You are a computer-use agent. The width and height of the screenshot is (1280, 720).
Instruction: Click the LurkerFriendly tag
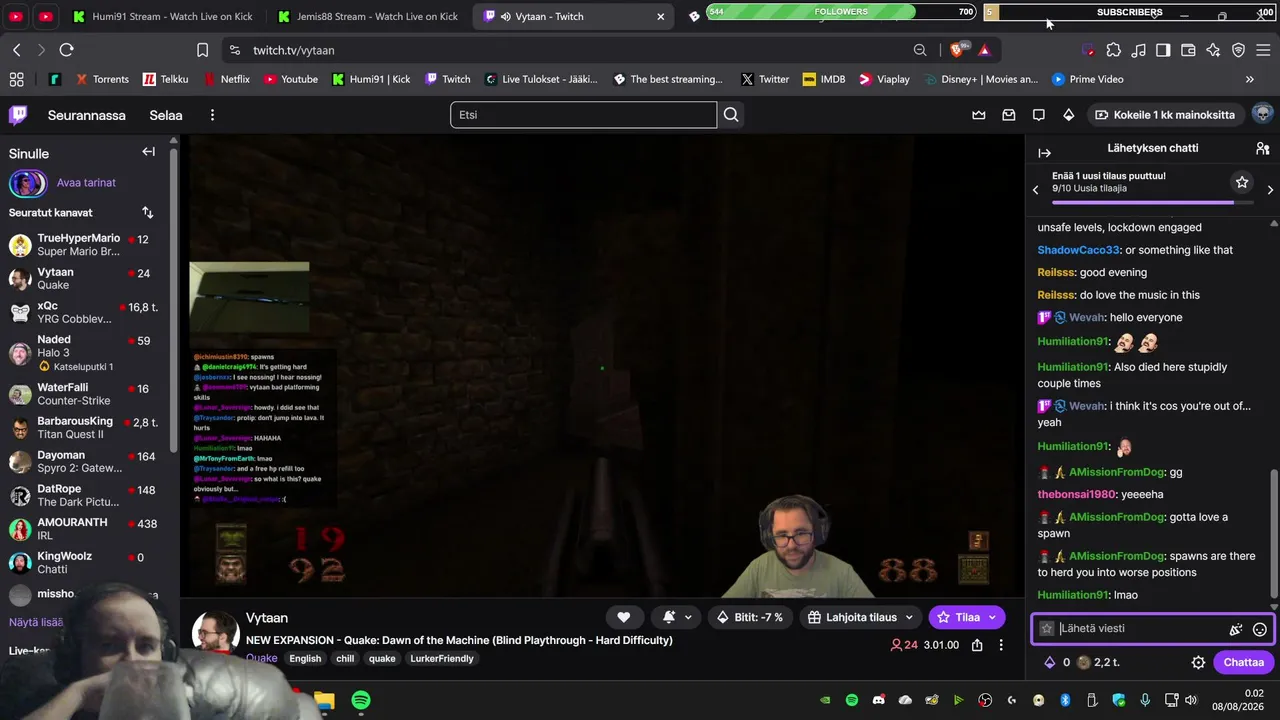pos(442,659)
